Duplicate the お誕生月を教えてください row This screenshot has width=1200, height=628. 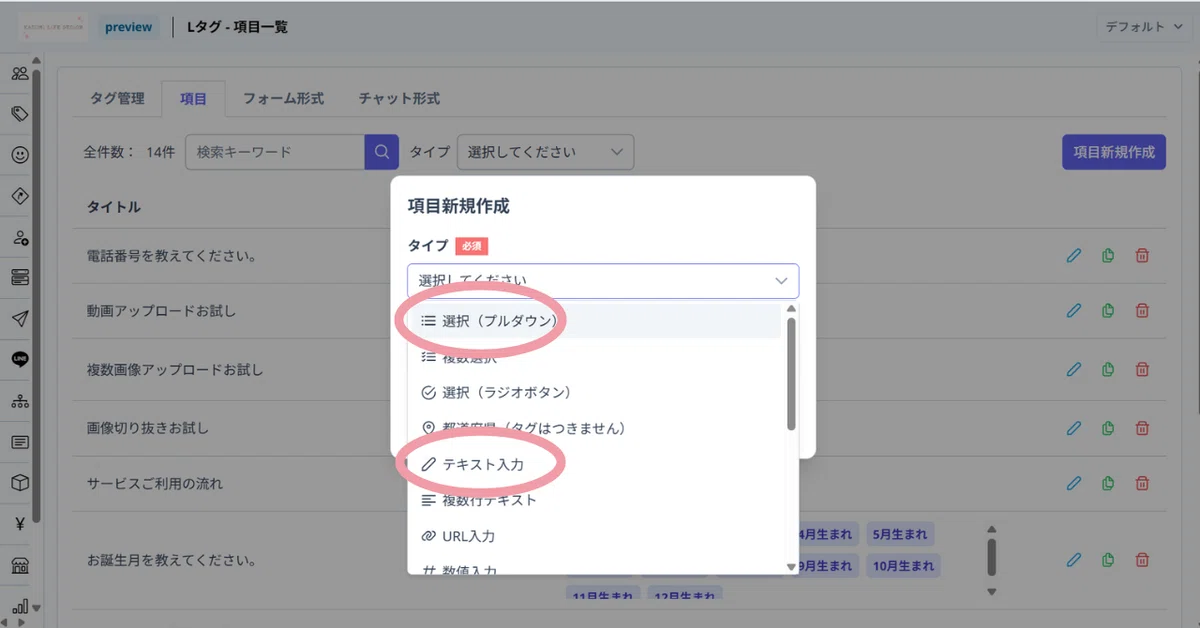point(1108,560)
